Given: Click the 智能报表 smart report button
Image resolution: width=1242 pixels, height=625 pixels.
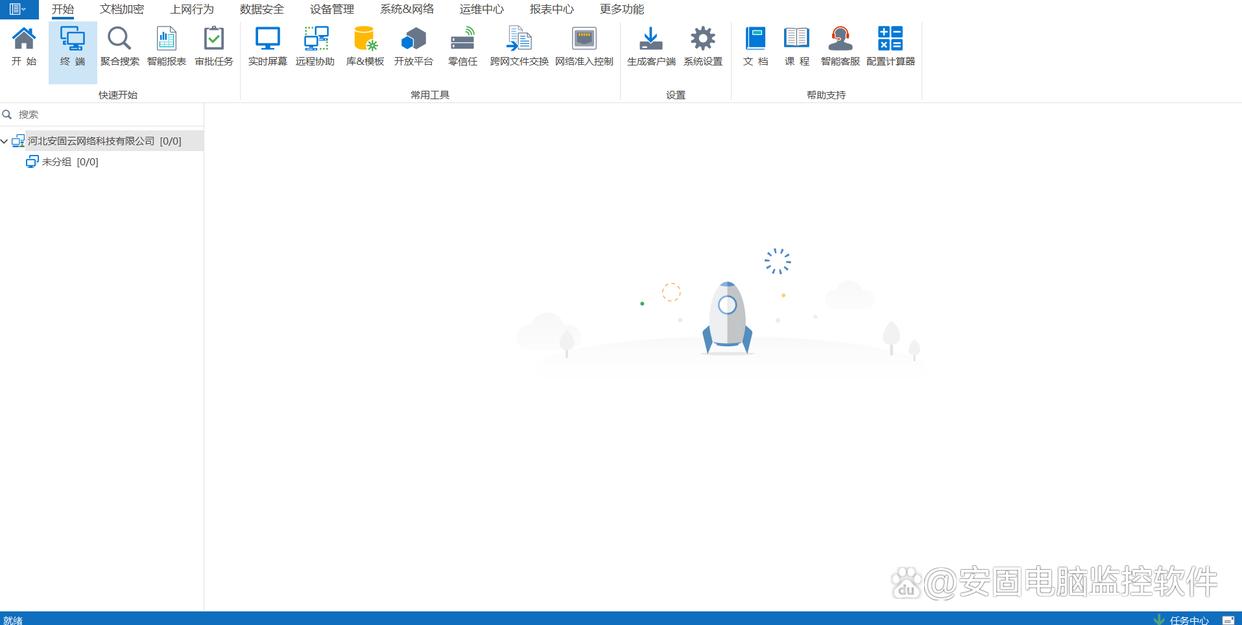Looking at the screenshot, I should pyautogui.click(x=166, y=46).
